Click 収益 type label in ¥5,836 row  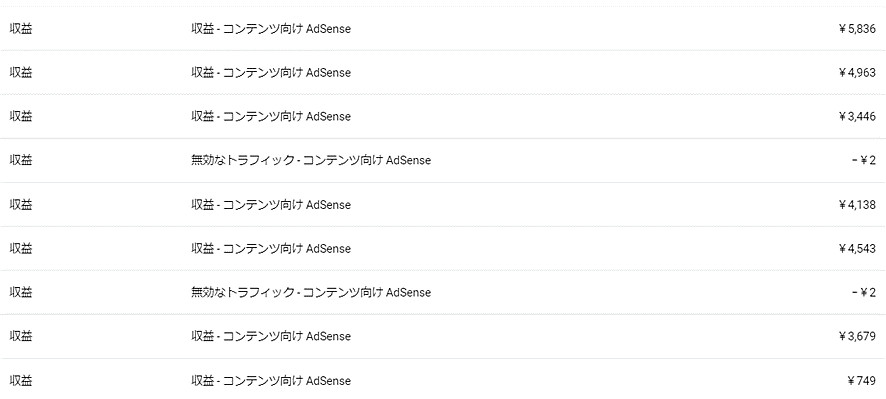tap(21, 29)
